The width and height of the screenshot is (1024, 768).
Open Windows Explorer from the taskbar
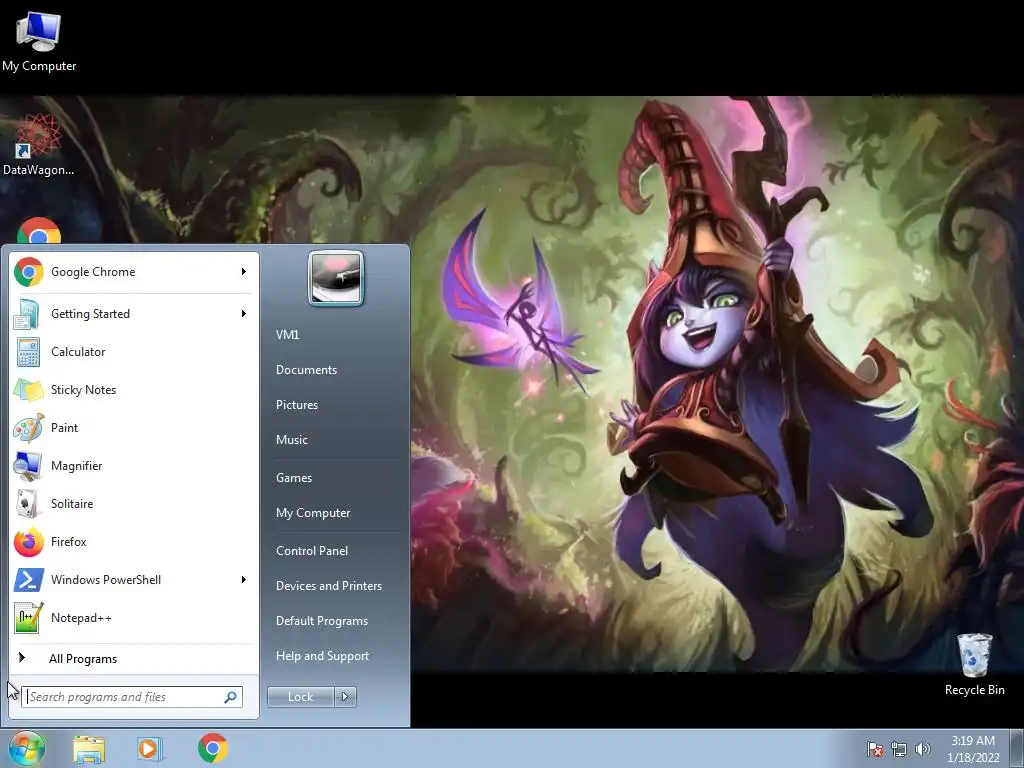click(x=89, y=748)
